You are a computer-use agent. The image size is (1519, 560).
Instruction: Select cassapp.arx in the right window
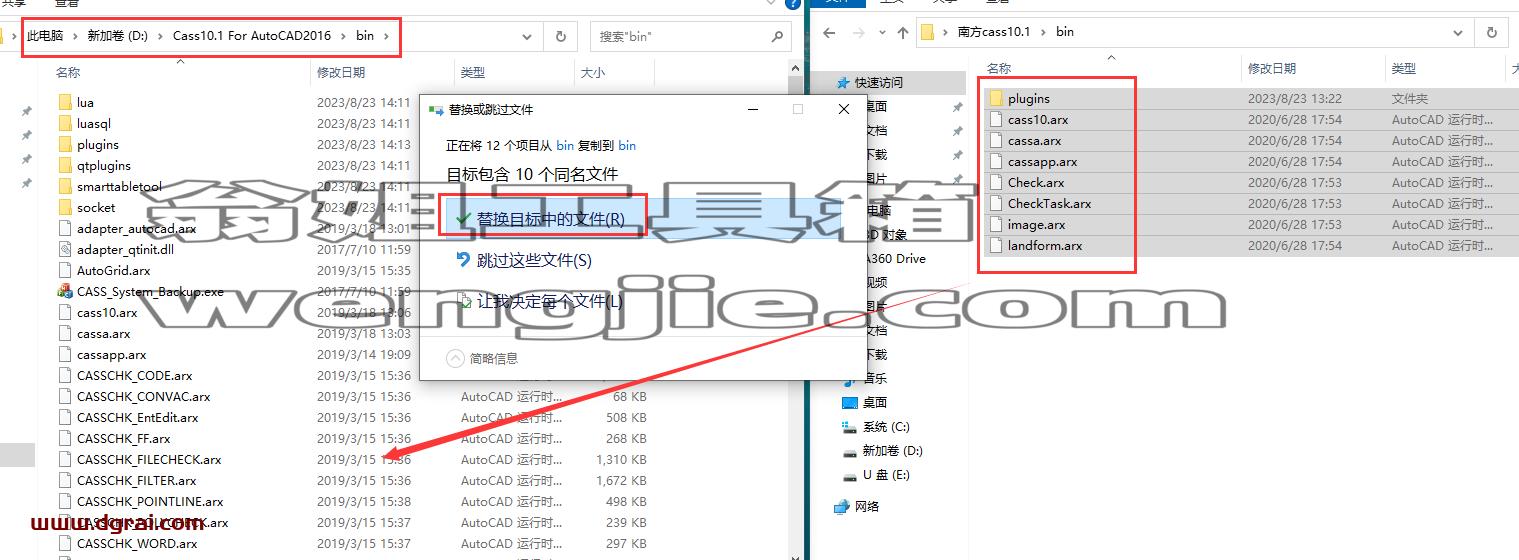(1042, 162)
